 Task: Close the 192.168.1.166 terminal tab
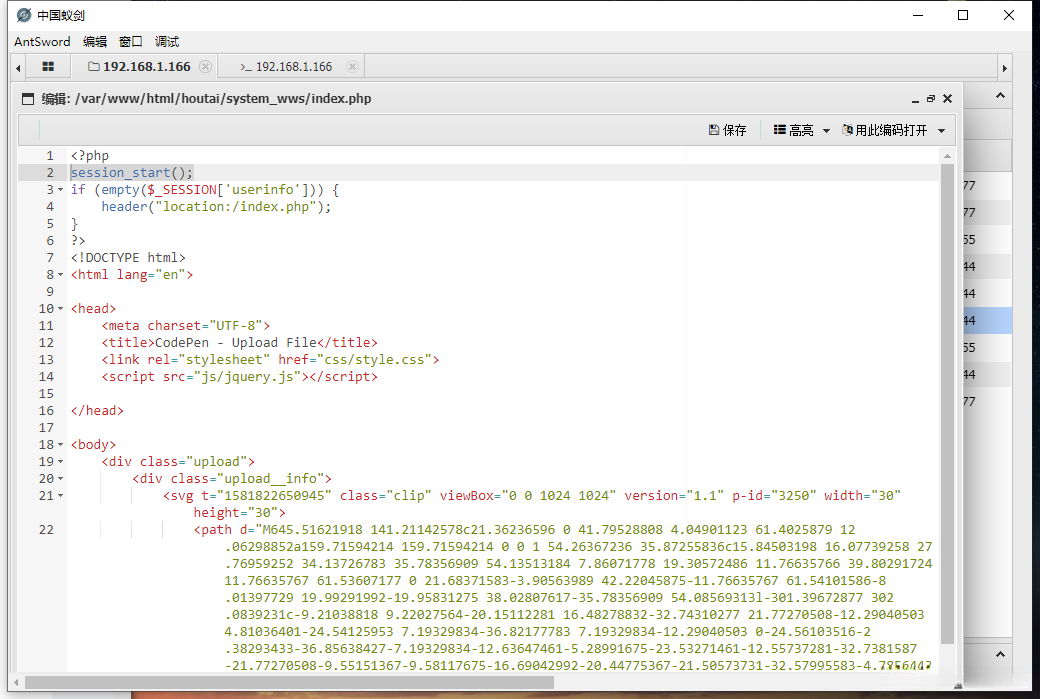(x=353, y=66)
